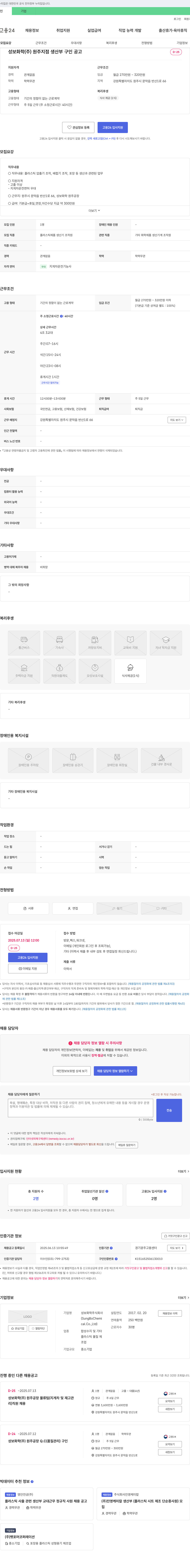Open 실업급여 top navigation menu
Image resolution: width=190 pixels, height=1568 pixels.
coord(94,30)
